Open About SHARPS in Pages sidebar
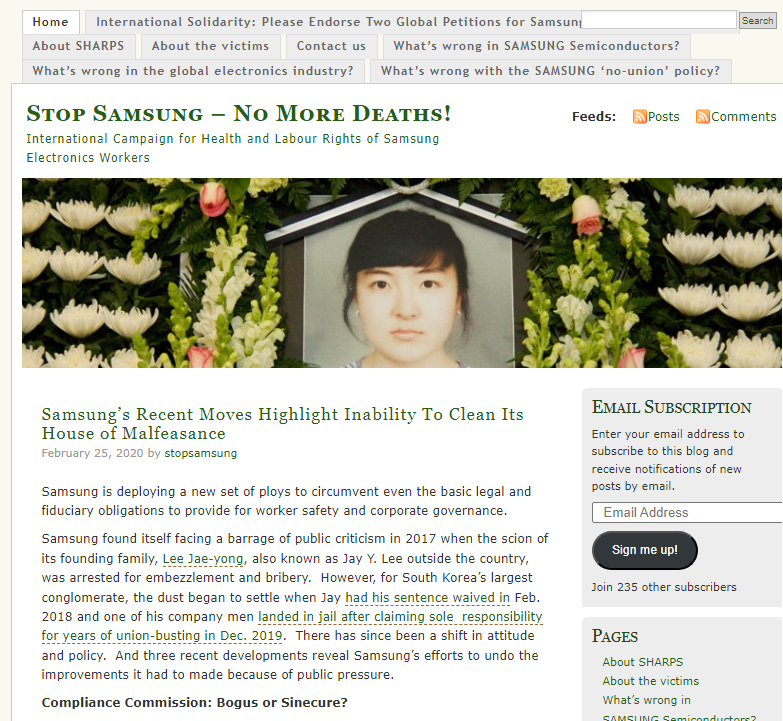The height and width of the screenshot is (721, 783). pyautogui.click(x=642, y=662)
